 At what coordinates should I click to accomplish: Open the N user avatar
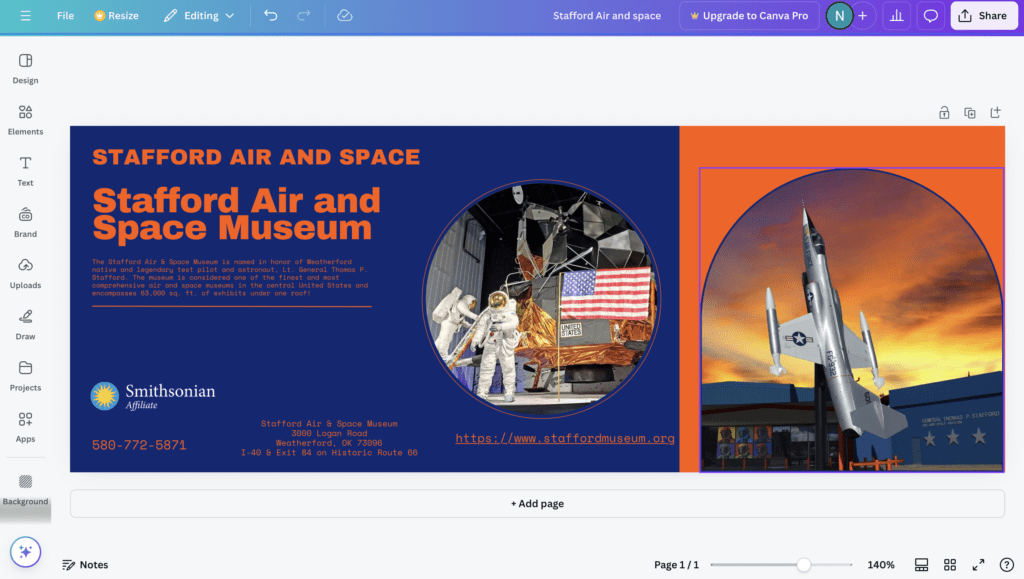(839, 16)
